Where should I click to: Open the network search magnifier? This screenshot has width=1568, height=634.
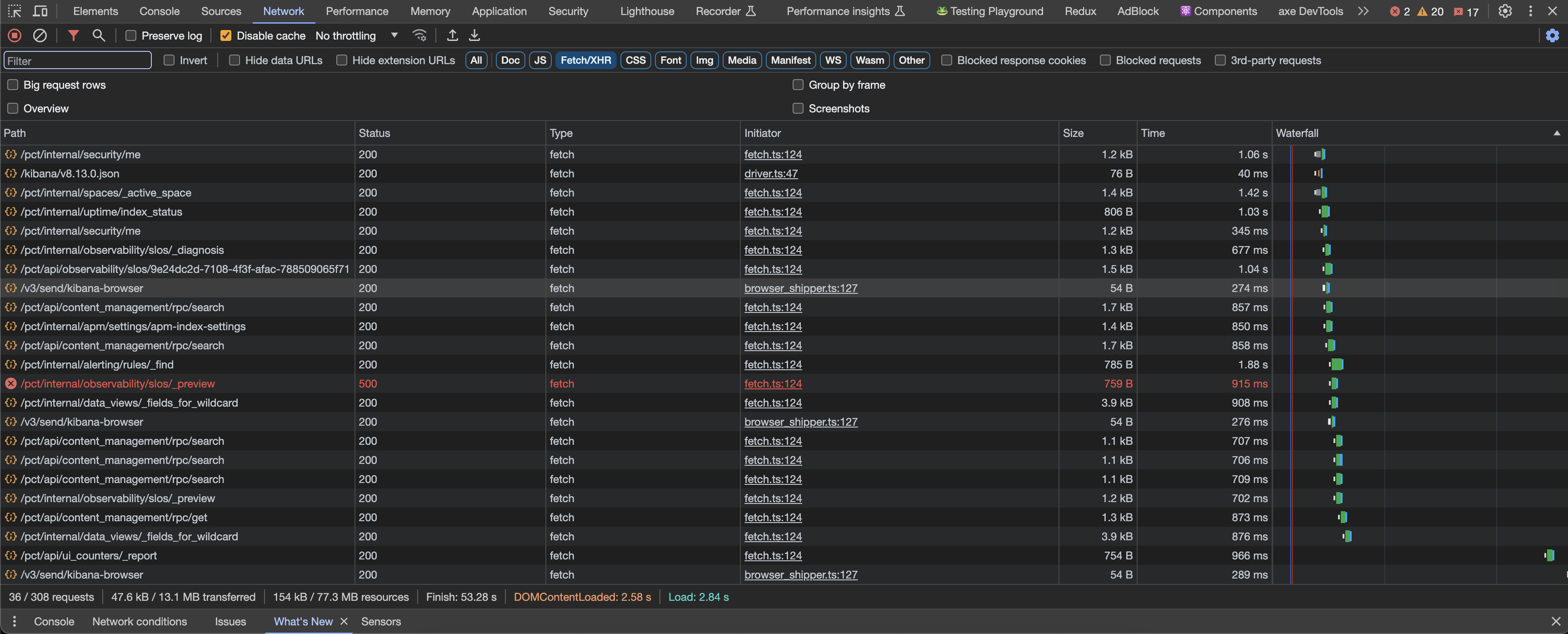pyautogui.click(x=99, y=35)
